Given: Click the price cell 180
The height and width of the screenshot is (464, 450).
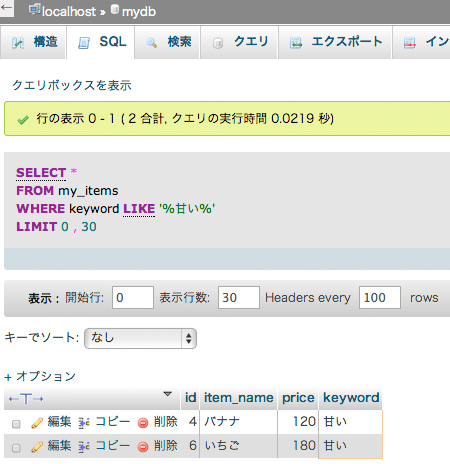Looking at the screenshot, I should [298, 446].
